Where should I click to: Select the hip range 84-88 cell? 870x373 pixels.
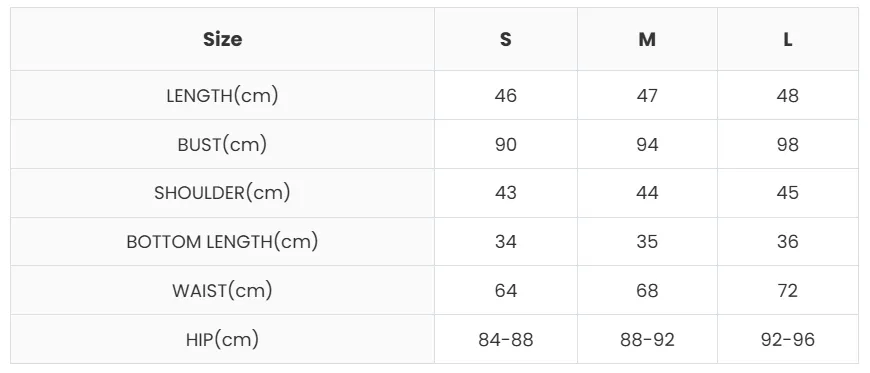[x=505, y=339]
